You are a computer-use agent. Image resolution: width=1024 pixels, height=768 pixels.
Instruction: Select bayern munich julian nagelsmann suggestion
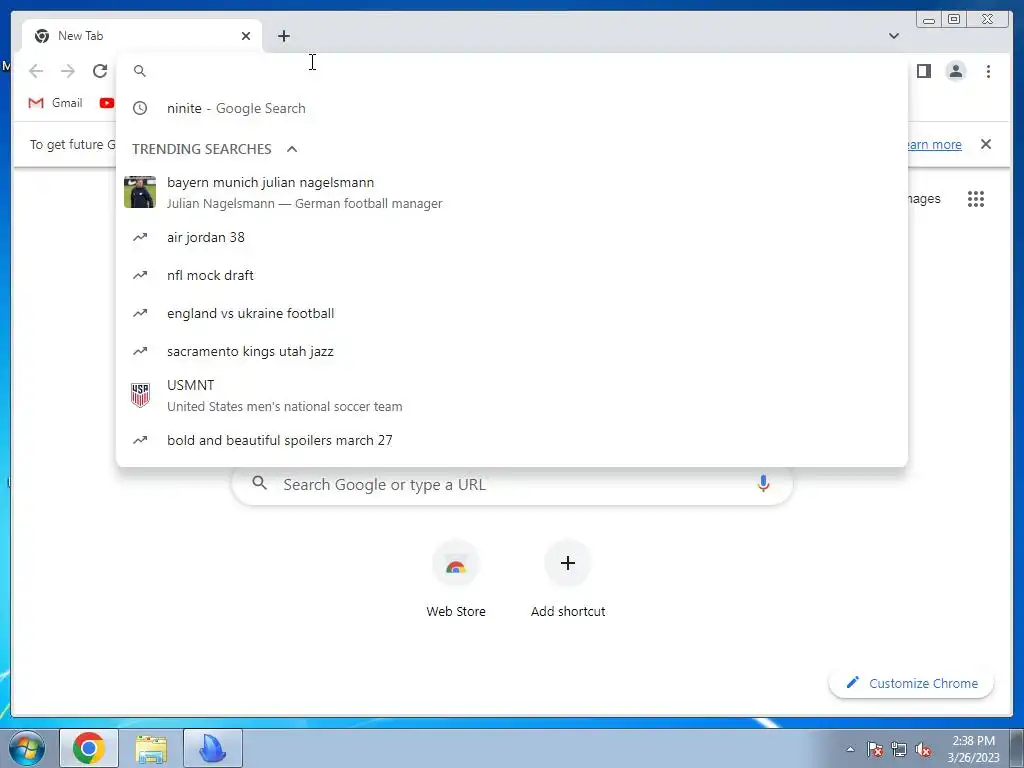click(511, 193)
